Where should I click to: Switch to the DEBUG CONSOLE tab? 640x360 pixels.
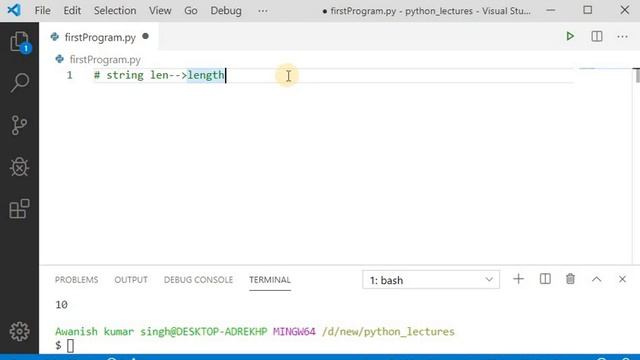click(x=198, y=280)
